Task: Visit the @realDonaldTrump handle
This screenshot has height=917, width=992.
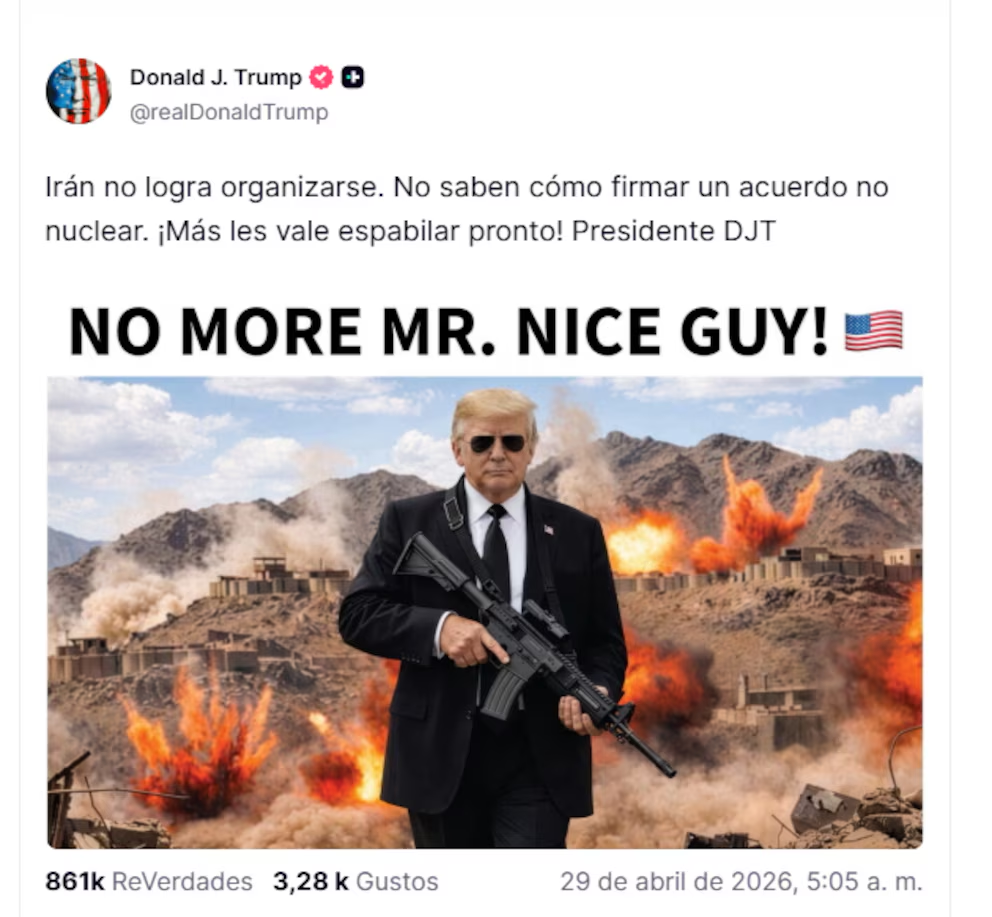Action: (229, 112)
